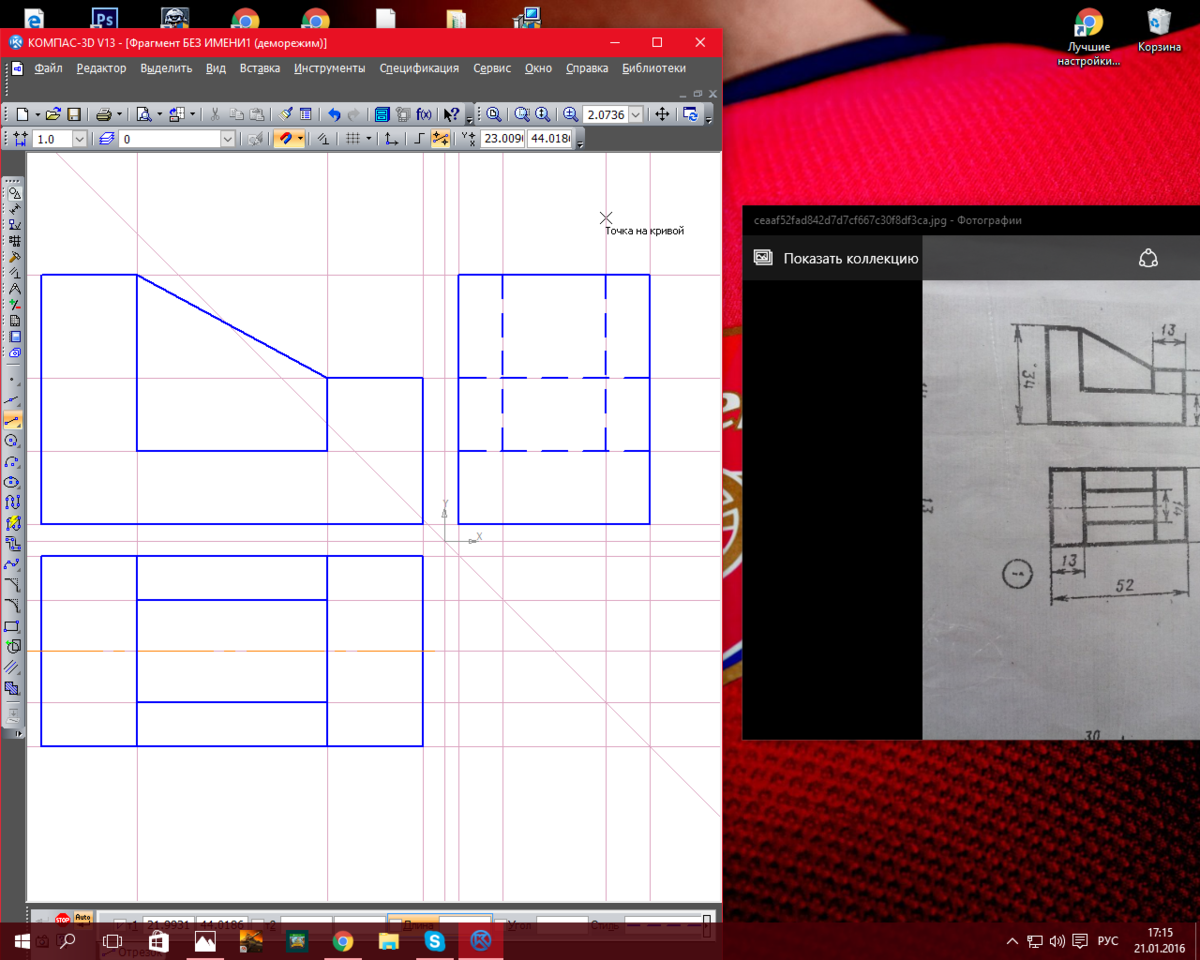Viewport: 1200px width, 960px height.
Task: Click the X coordinate field 23.009
Action: (x=502, y=140)
